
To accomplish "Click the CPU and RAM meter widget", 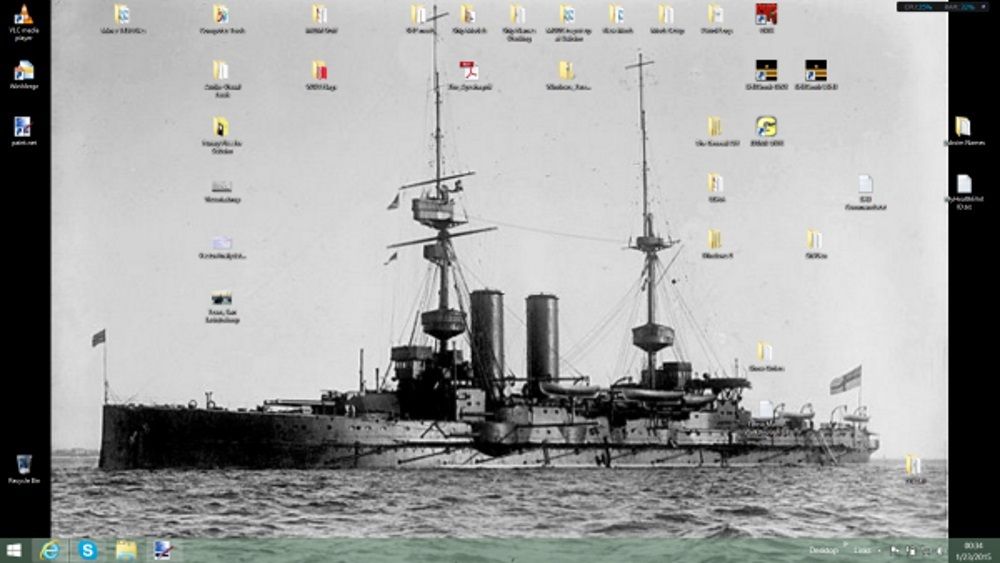I will 943,6.
